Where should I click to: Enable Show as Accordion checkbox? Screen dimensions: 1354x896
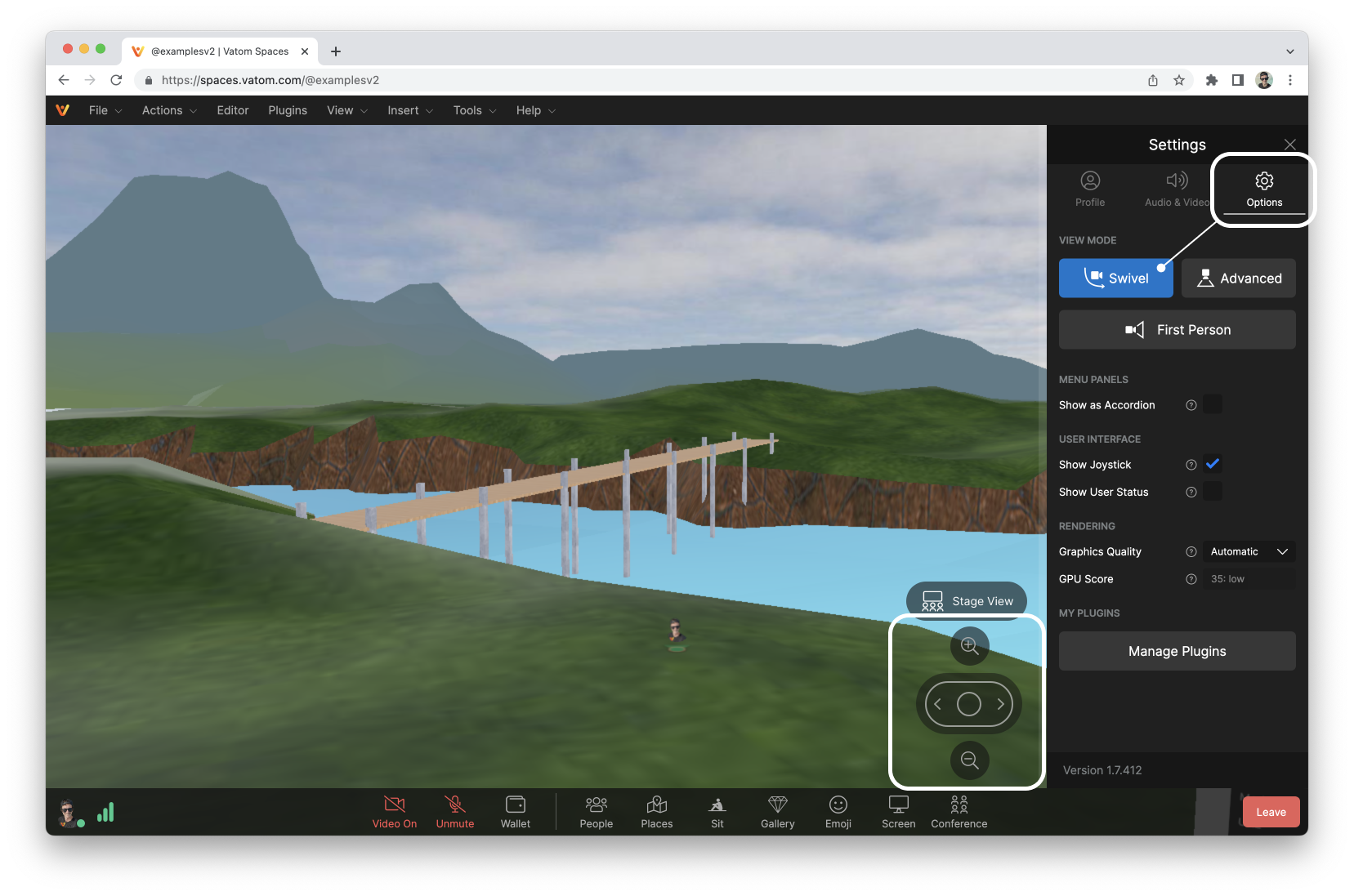pyautogui.click(x=1213, y=404)
